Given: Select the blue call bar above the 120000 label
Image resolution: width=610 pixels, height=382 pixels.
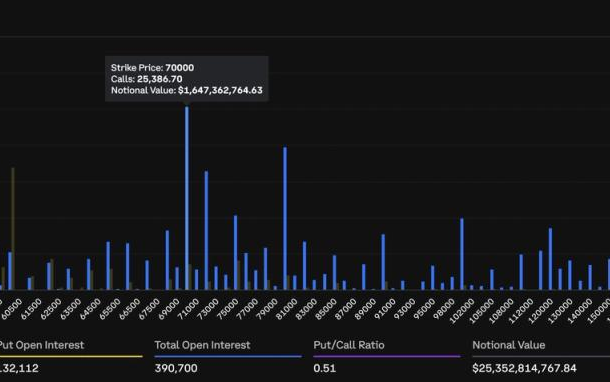Looking at the screenshot, I should (550, 259).
